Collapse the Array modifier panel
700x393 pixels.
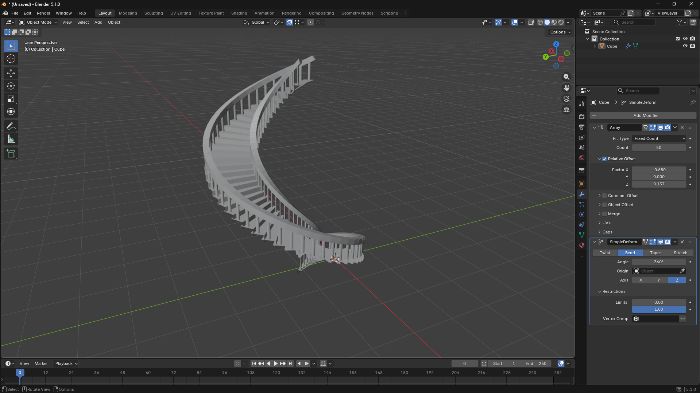tap(595, 128)
